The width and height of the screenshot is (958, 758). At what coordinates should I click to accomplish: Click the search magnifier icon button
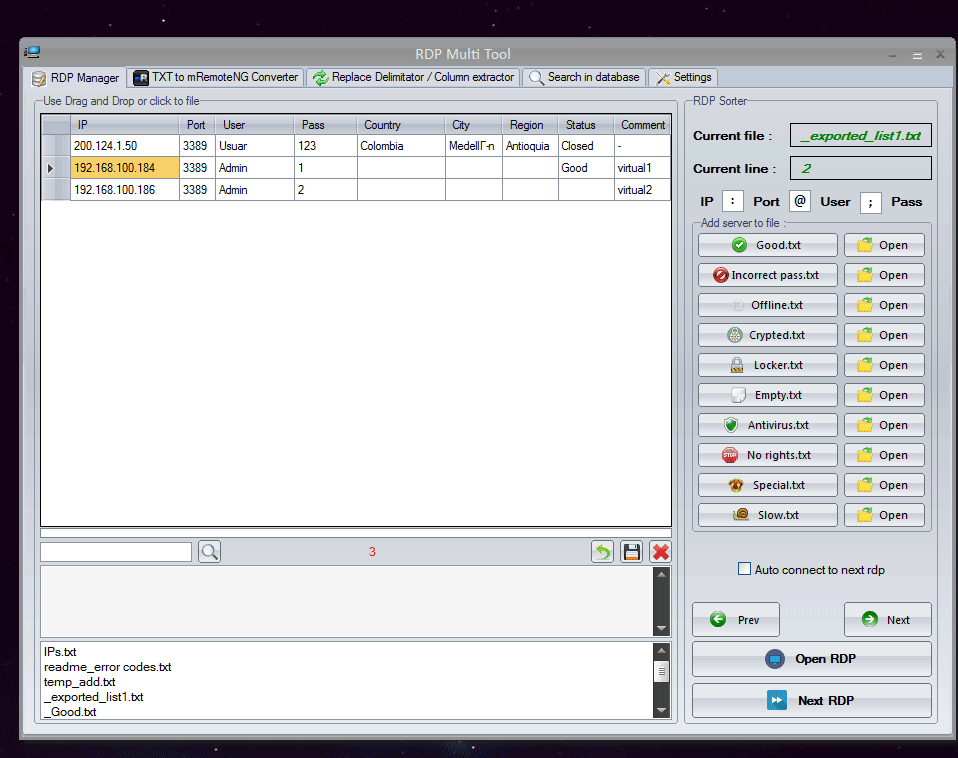tap(209, 552)
